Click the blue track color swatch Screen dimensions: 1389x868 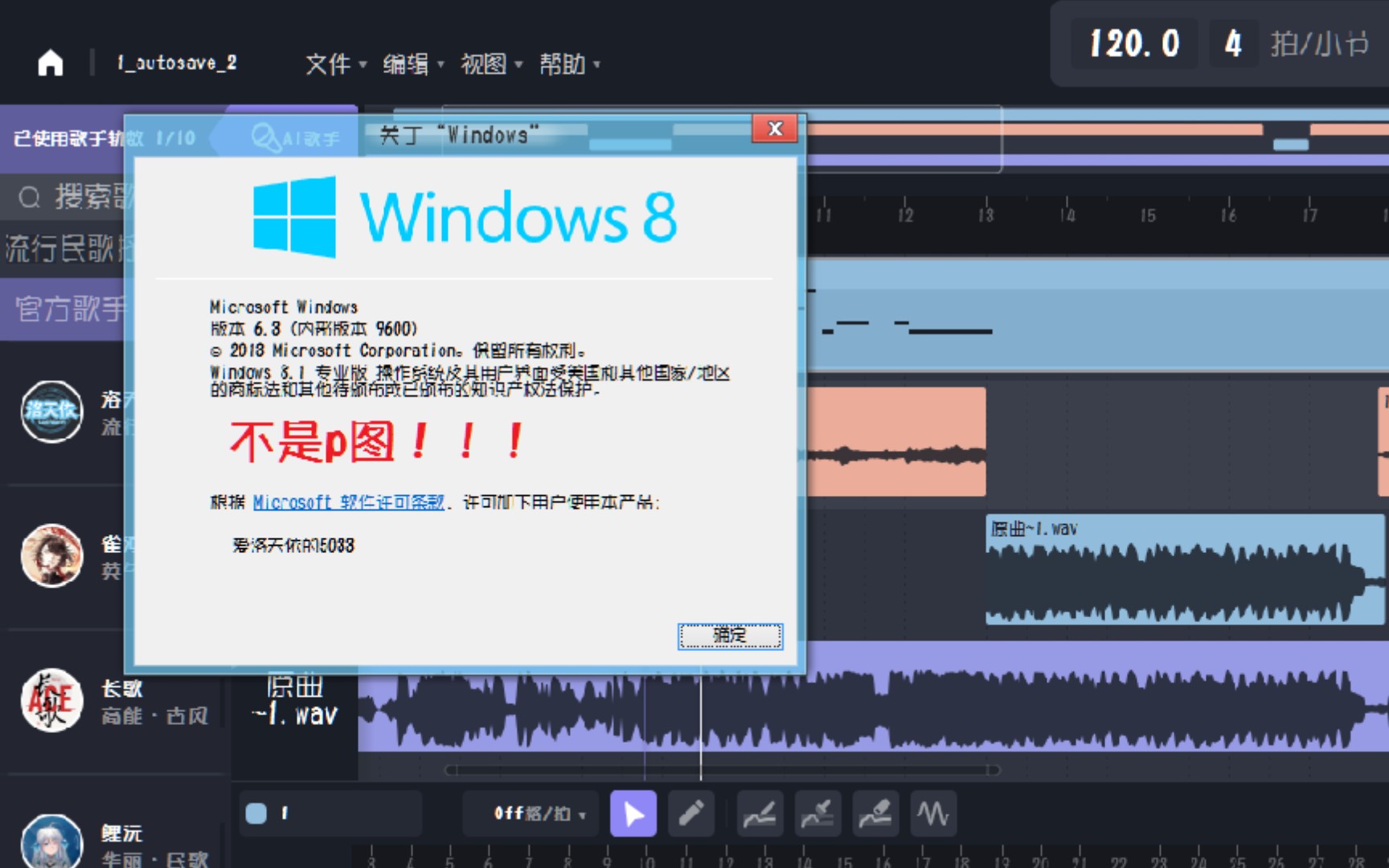point(256,813)
